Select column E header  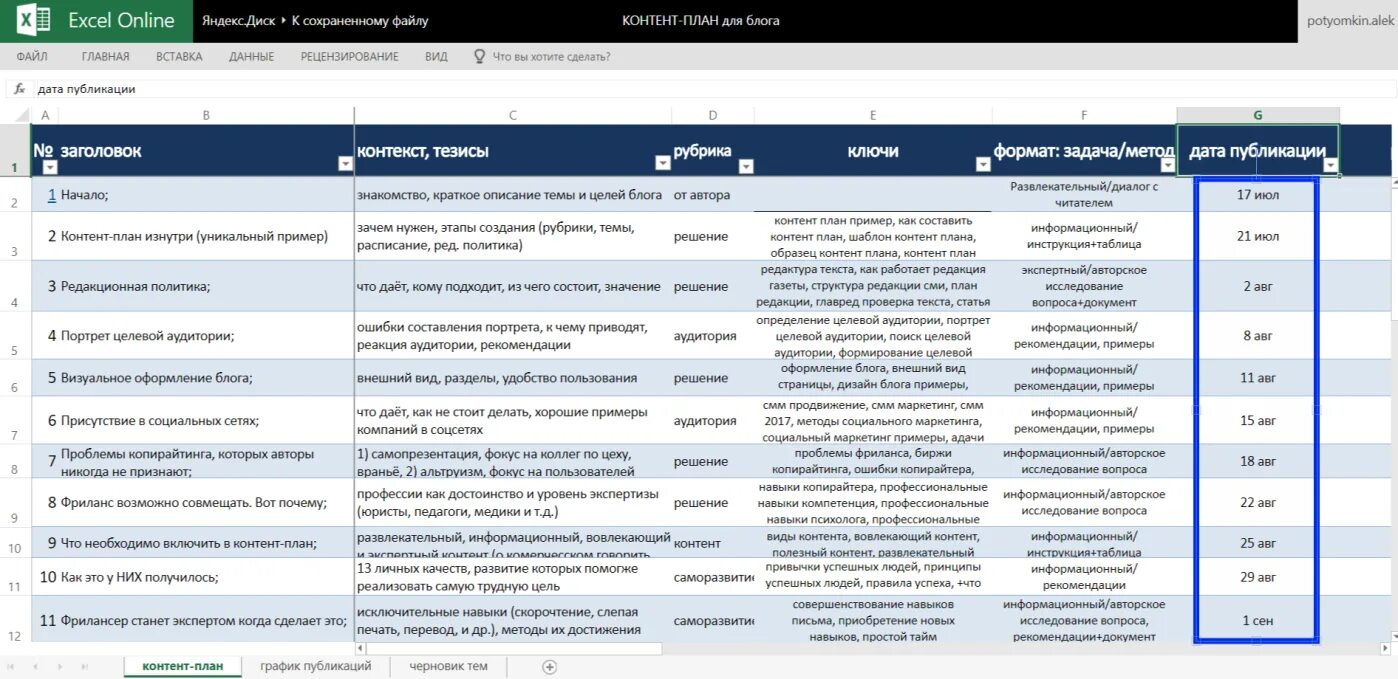(873, 115)
